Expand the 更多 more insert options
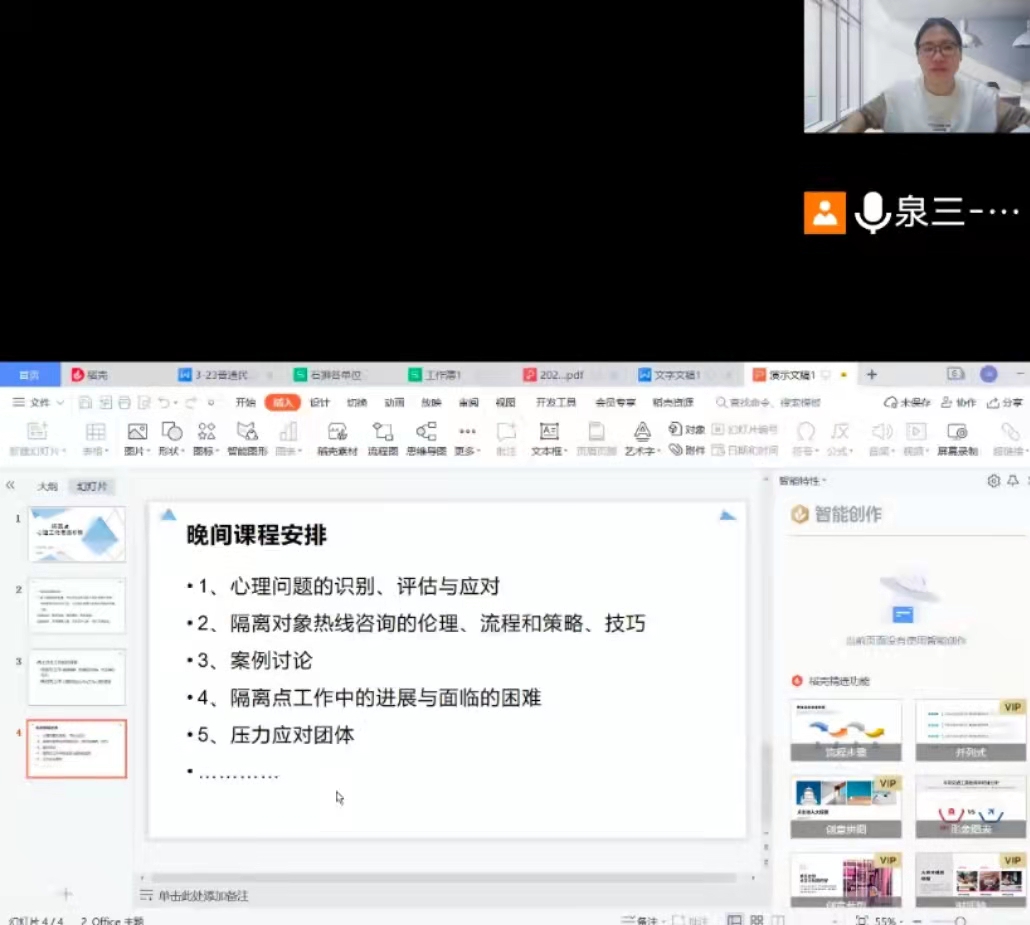 tap(467, 438)
